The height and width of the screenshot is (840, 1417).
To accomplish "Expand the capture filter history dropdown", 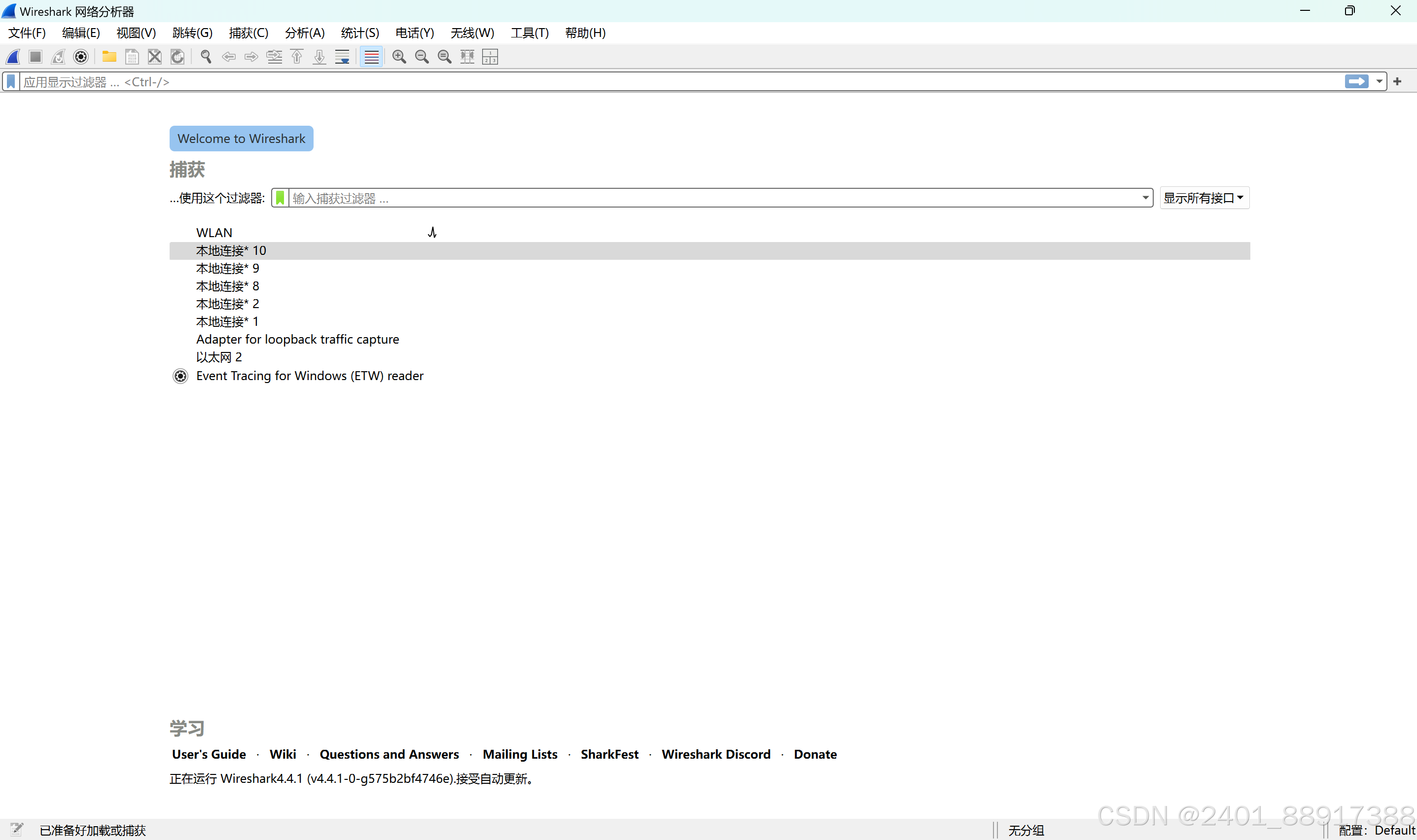I will [x=1145, y=198].
